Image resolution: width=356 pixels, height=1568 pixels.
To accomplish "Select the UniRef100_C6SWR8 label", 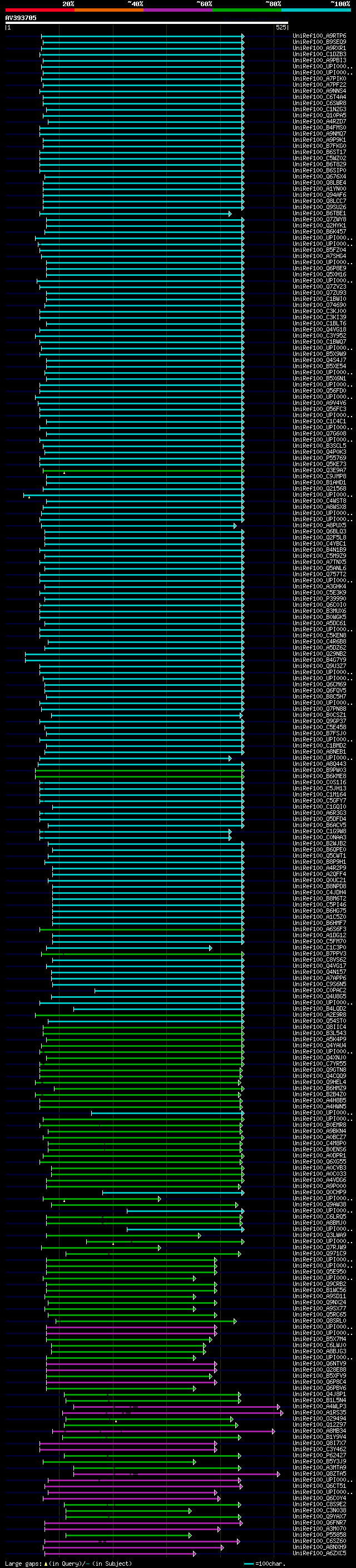I will (319, 103).
